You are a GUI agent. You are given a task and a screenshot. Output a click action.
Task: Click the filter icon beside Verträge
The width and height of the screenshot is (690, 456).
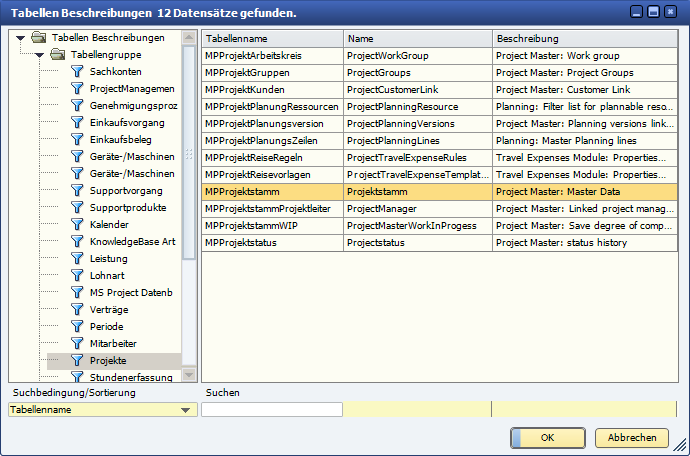click(77, 309)
